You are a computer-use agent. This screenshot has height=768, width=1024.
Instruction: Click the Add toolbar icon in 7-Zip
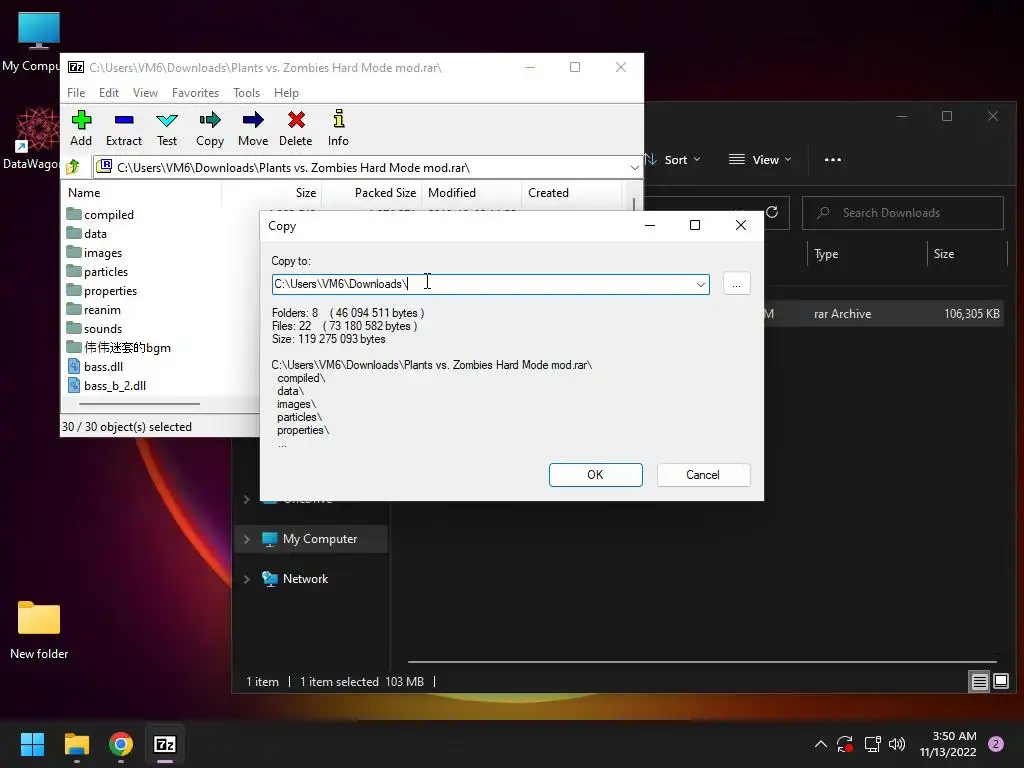coord(81,128)
